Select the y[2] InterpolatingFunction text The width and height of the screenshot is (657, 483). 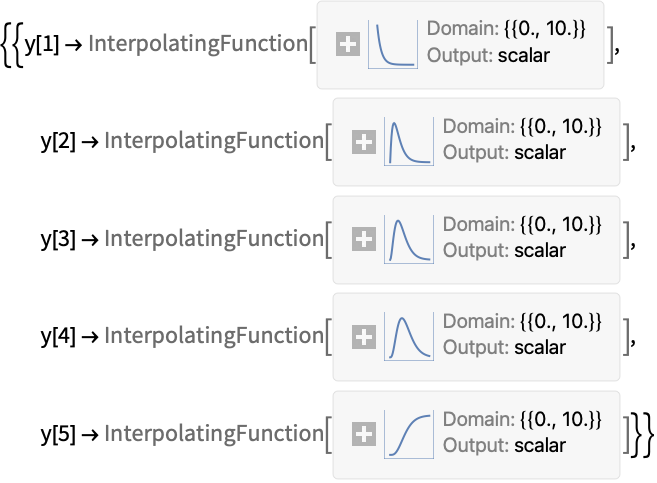(214, 141)
